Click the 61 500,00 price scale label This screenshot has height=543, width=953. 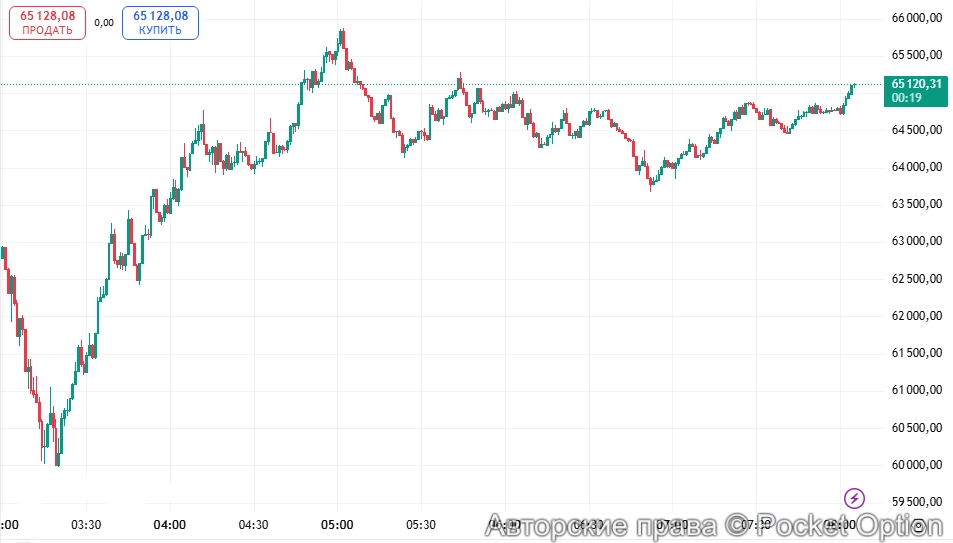[x=917, y=353]
